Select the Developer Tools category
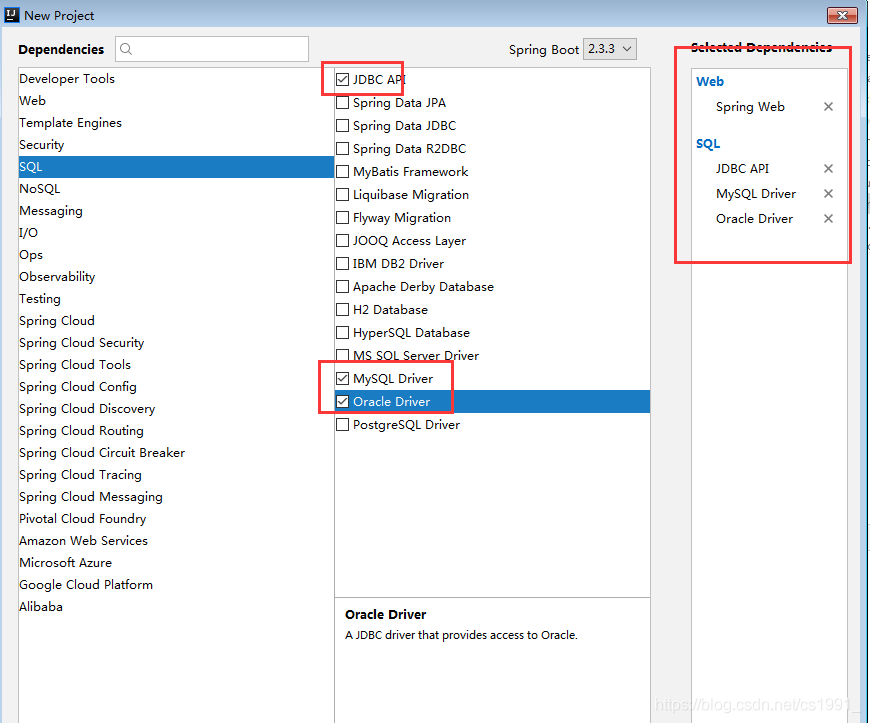The image size is (870, 723). click(x=176, y=79)
